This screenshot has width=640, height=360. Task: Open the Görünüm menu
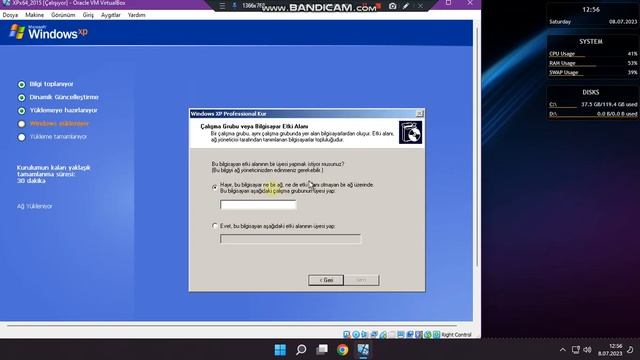pos(63,15)
